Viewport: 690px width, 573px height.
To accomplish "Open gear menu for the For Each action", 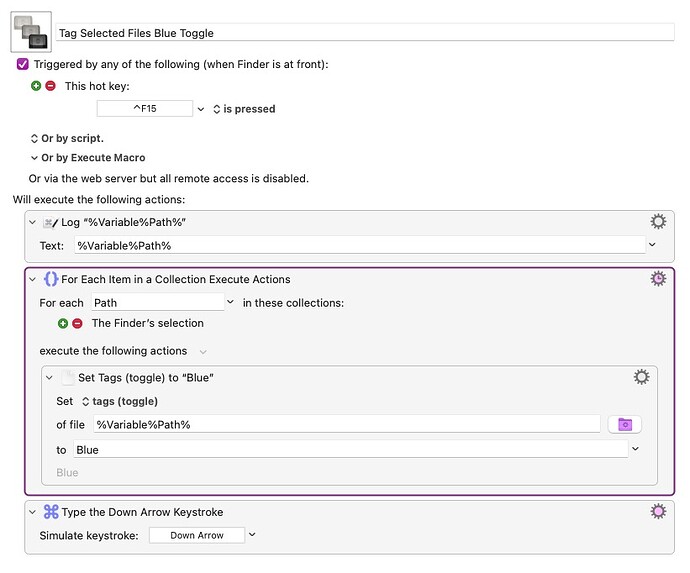I will (658, 279).
